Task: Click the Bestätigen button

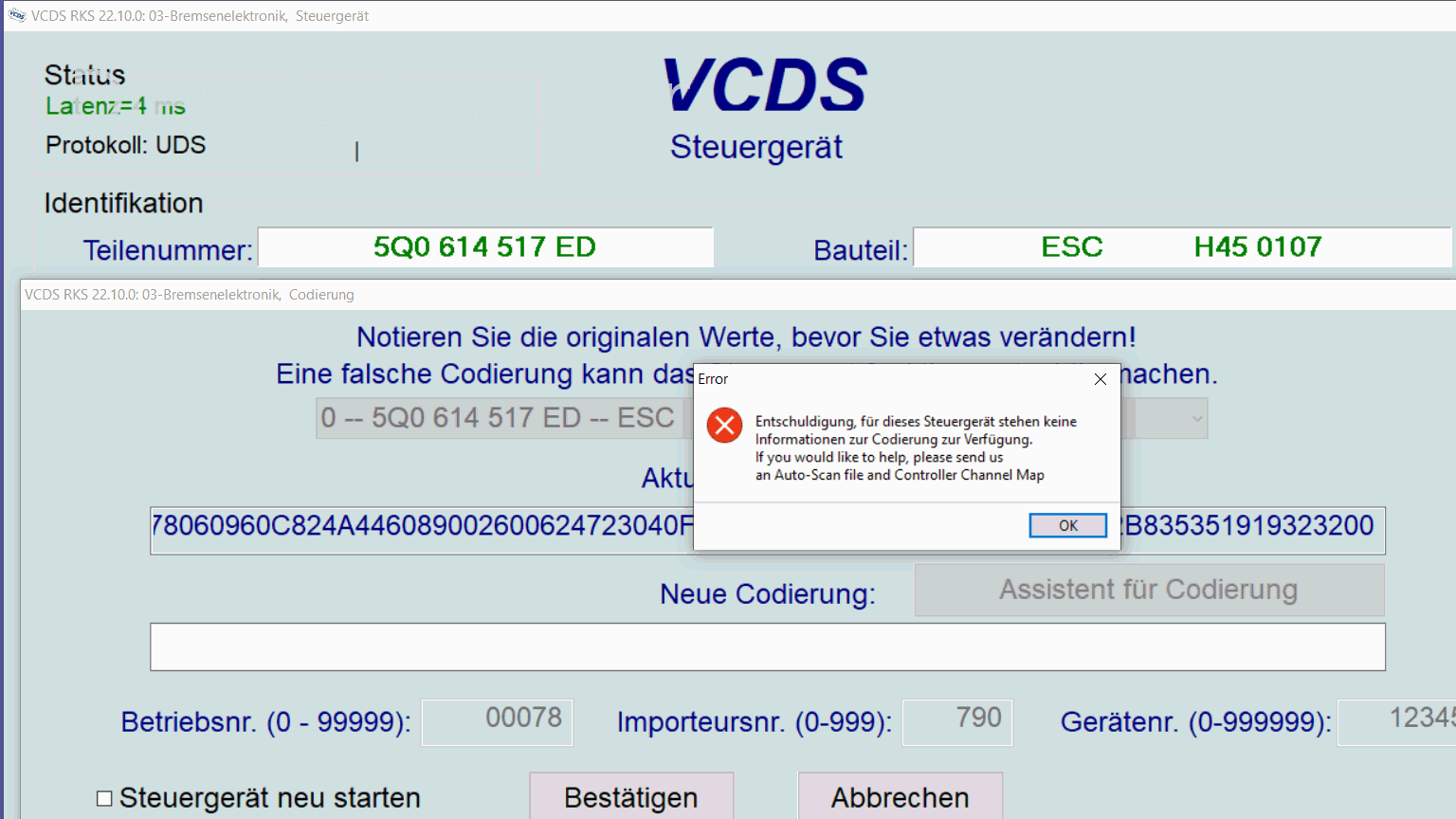Action: tap(631, 797)
